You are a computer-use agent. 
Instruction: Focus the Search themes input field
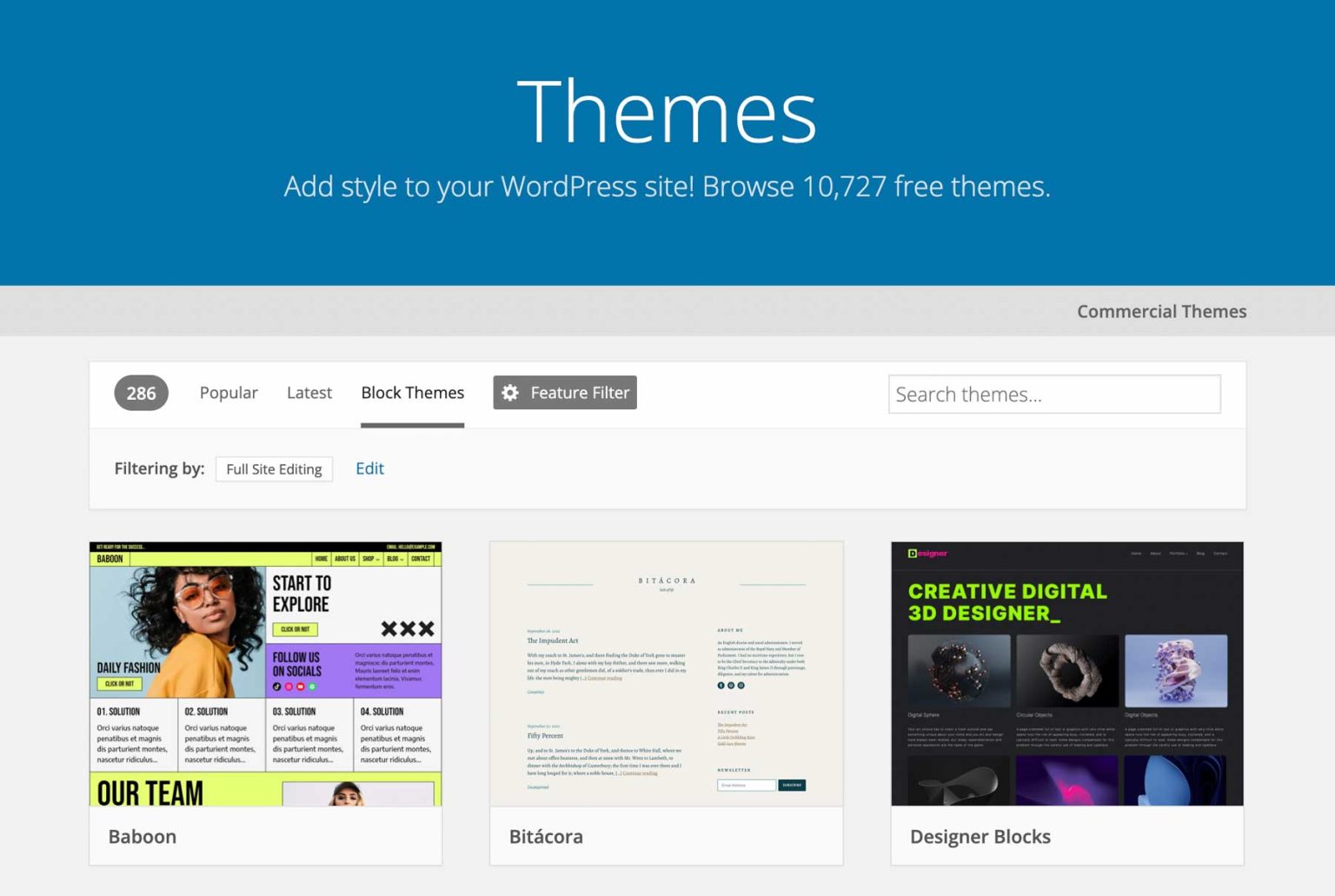pyautogui.click(x=1053, y=395)
